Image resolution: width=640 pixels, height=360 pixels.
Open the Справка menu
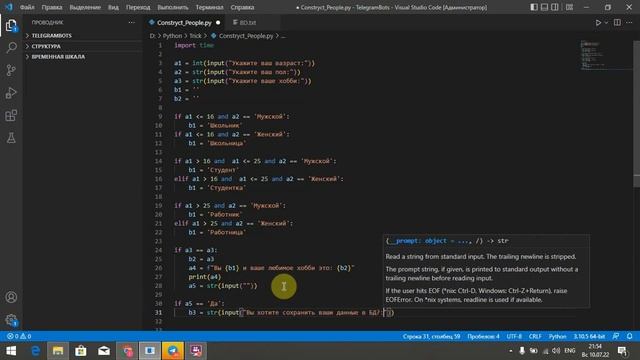242,7
